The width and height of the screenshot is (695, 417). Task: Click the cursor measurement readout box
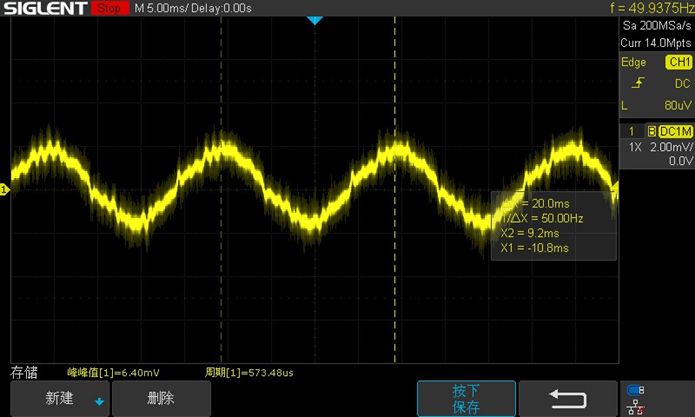point(553,225)
